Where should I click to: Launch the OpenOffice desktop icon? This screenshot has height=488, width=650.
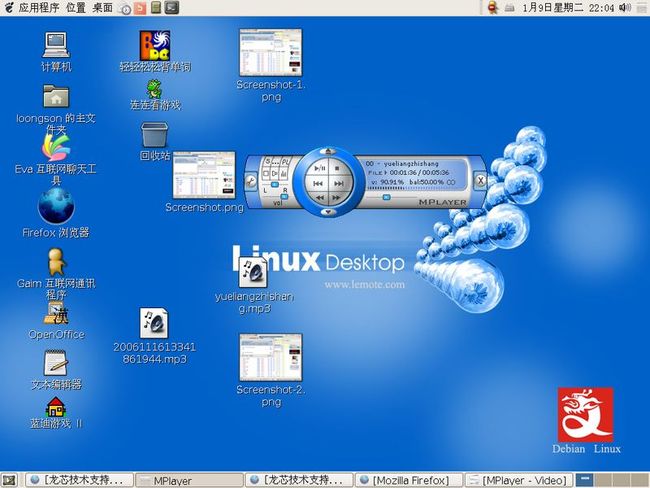tap(56, 321)
